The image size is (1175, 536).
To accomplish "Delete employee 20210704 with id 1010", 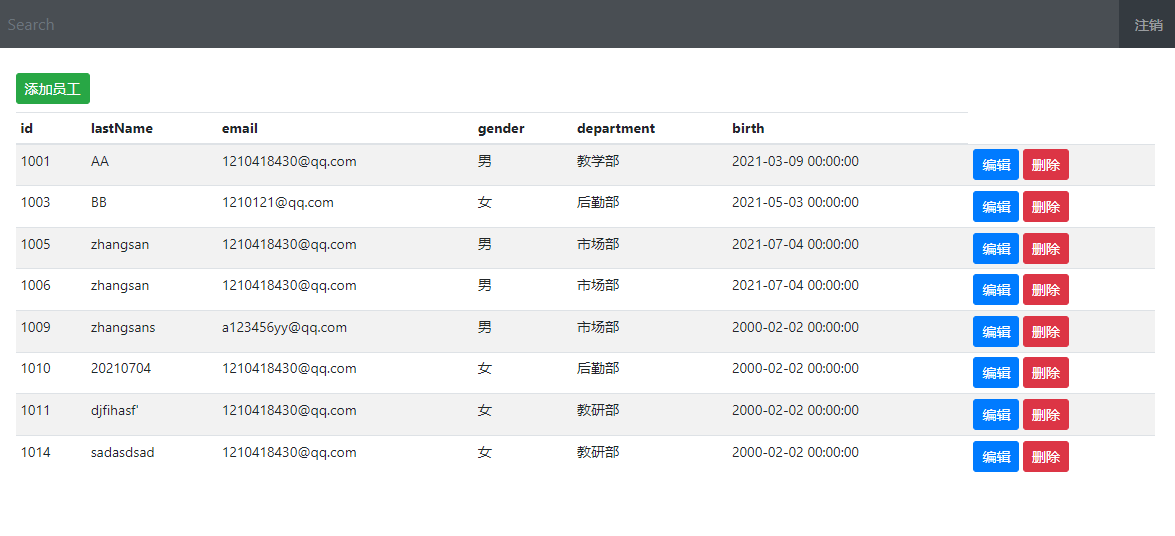I will click(1045, 373).
